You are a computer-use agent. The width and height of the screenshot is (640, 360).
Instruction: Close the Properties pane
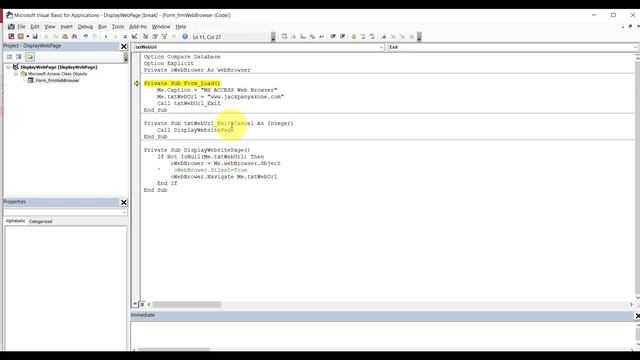[x=124, y=202]
